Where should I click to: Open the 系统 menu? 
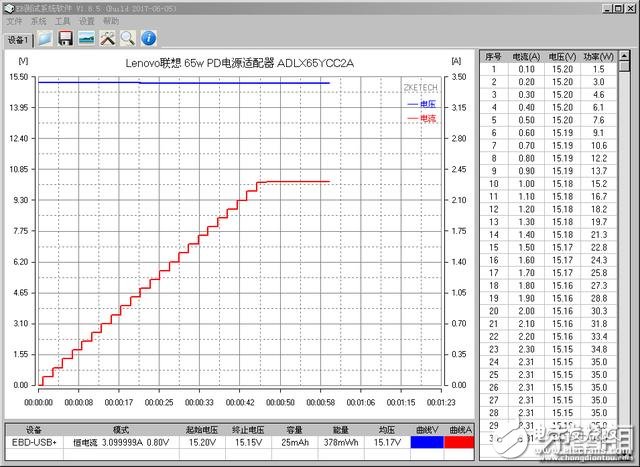[38, 20]
